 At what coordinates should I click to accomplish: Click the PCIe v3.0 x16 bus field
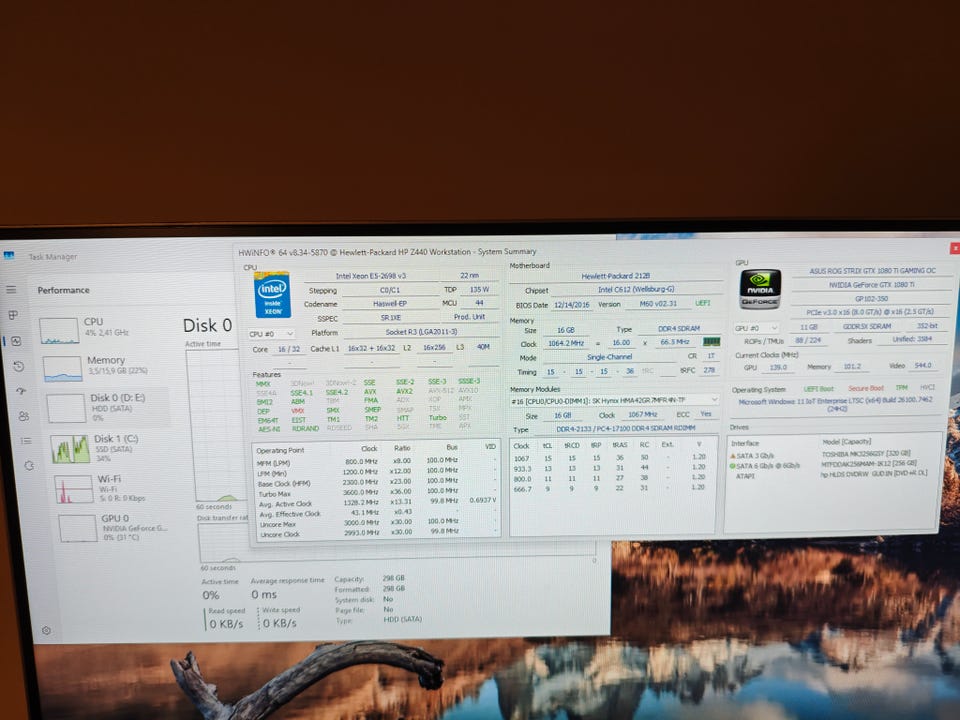869,312
